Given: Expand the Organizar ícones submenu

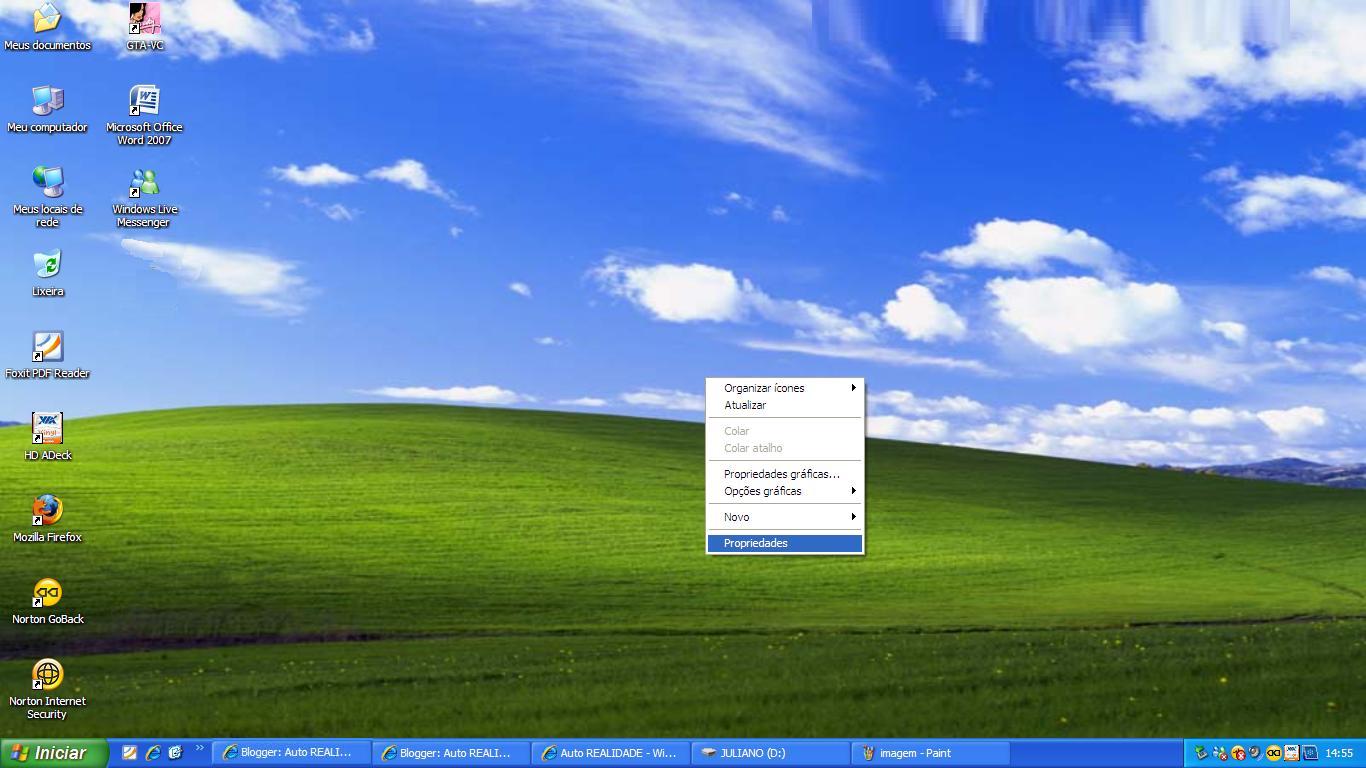Looking at the screenshot, I should tap(785, 388).
